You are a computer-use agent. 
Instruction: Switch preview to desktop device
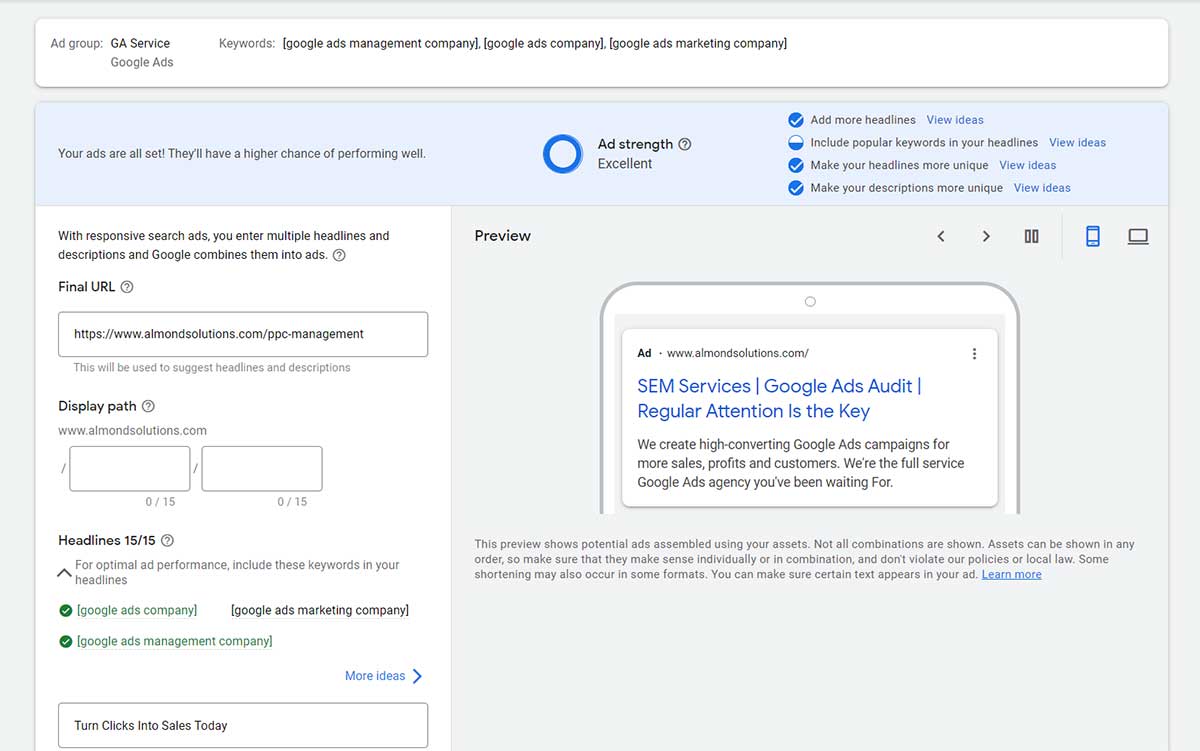click(x=1138, y=236)
